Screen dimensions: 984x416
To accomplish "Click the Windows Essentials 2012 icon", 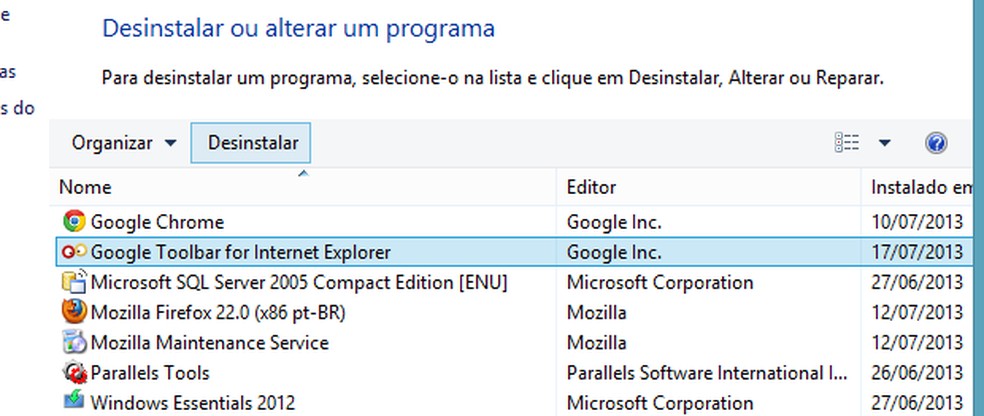I will click(x=74, y=403).
